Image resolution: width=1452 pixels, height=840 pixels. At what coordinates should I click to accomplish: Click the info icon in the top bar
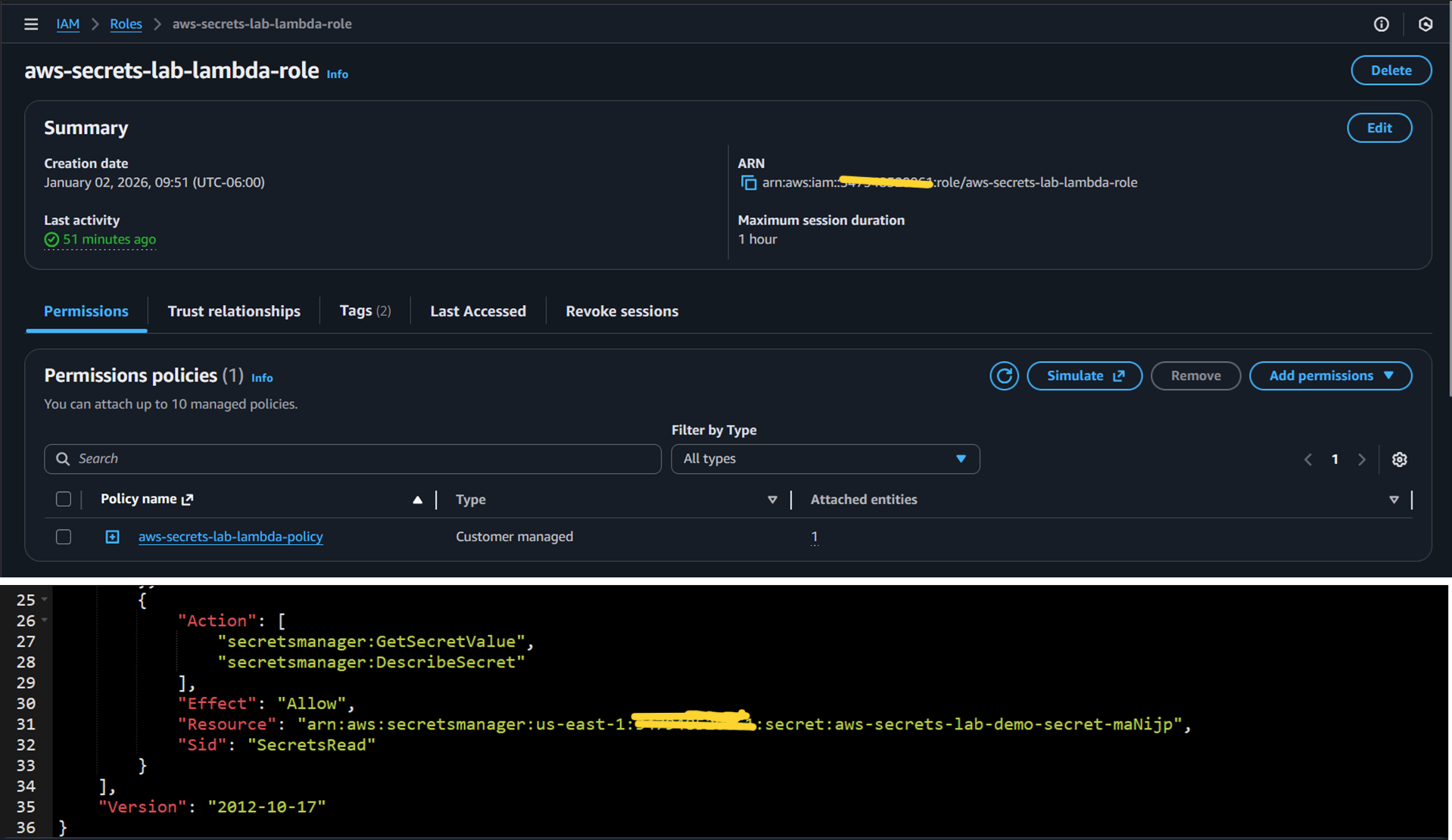click(1381, 23)
